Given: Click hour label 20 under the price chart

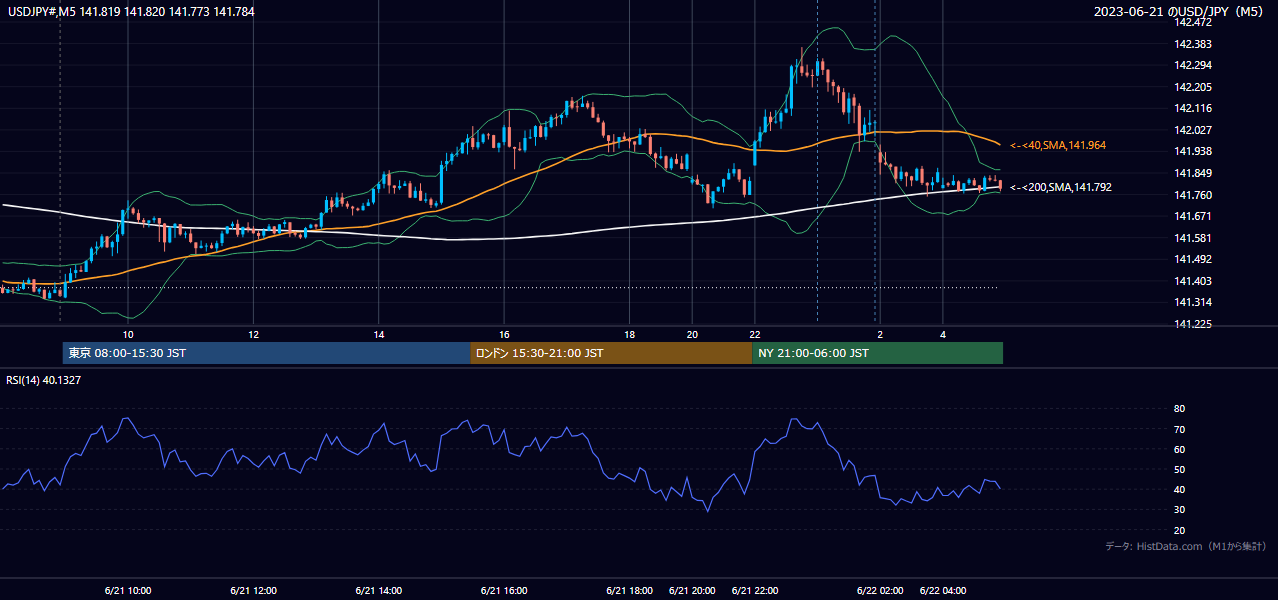Looking at the screenshot, I should pyautogui.click(x=692, y=334).
